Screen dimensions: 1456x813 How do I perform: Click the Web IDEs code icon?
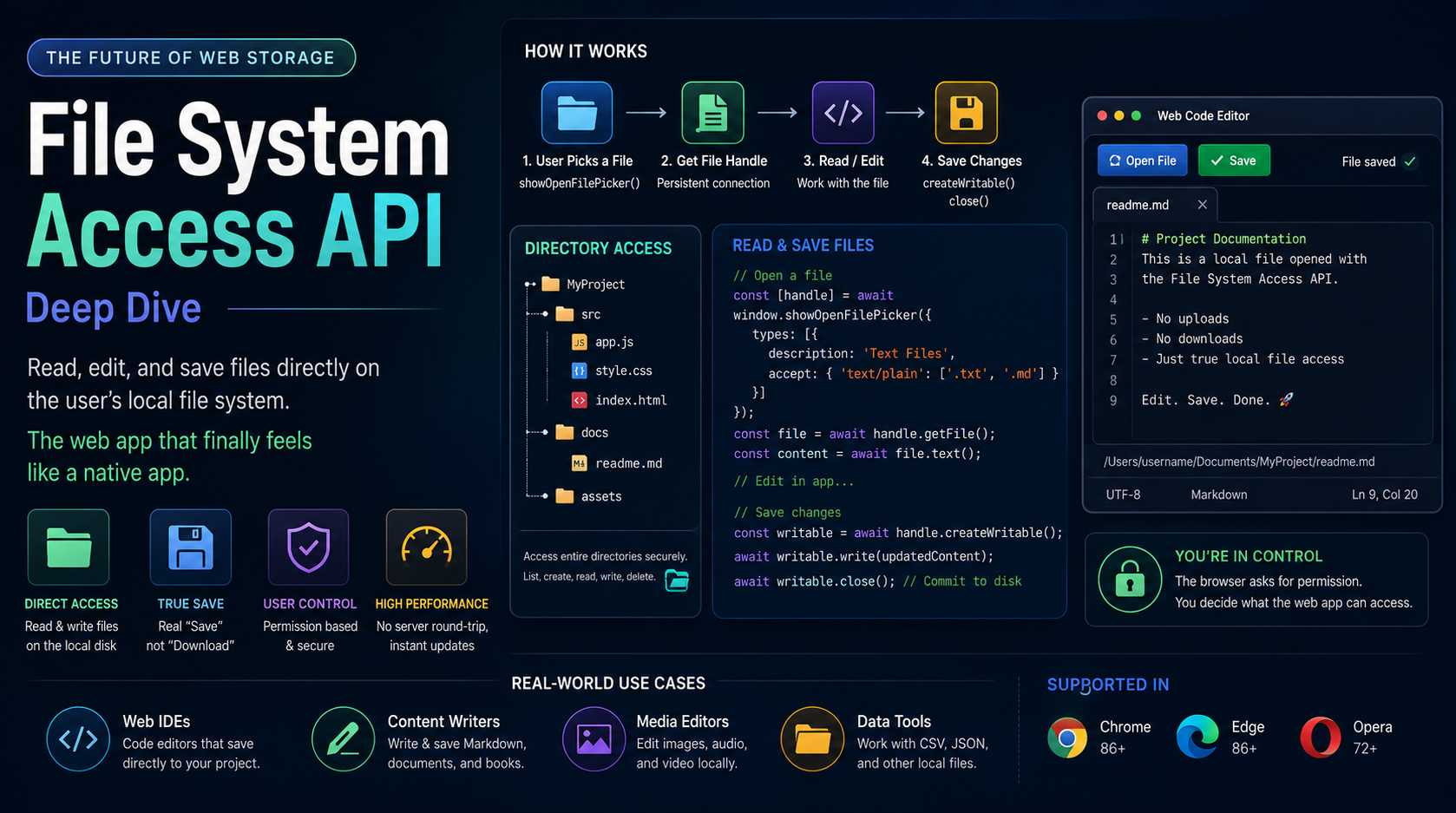coord(78,739)
